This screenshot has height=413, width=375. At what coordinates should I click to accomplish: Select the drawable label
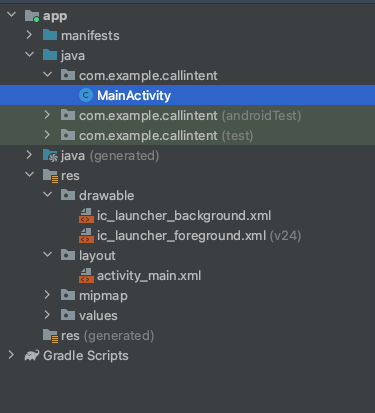coord(107,195)
